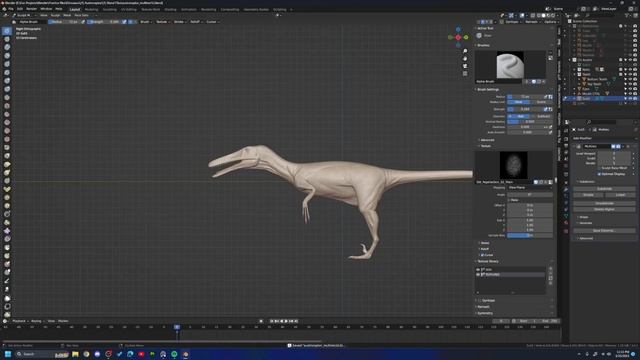
Task: Expand the Symmetry panel in sidebar
Action: tap(485, 313)
